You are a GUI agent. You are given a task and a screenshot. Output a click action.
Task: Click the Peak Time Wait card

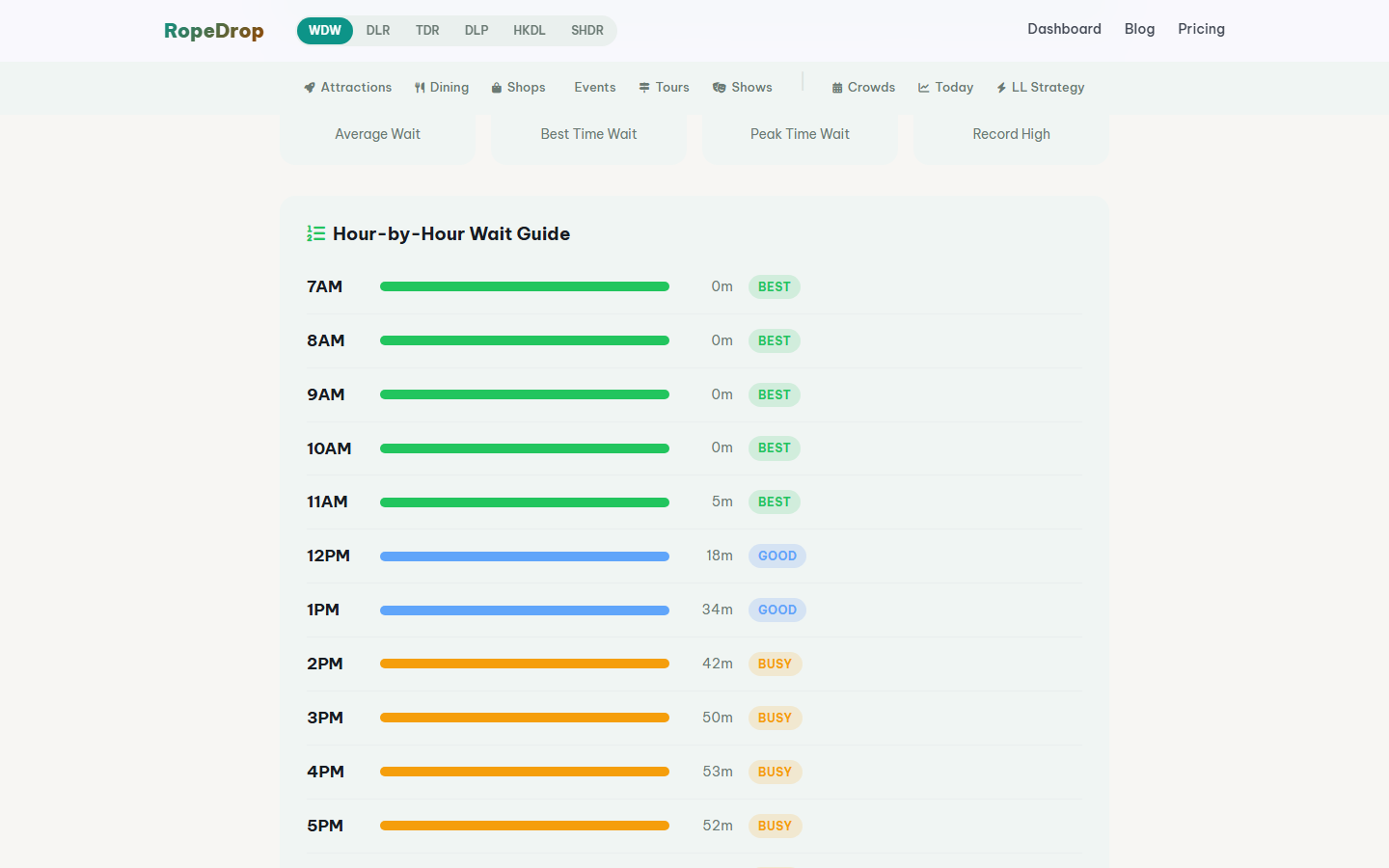(800, 138)
